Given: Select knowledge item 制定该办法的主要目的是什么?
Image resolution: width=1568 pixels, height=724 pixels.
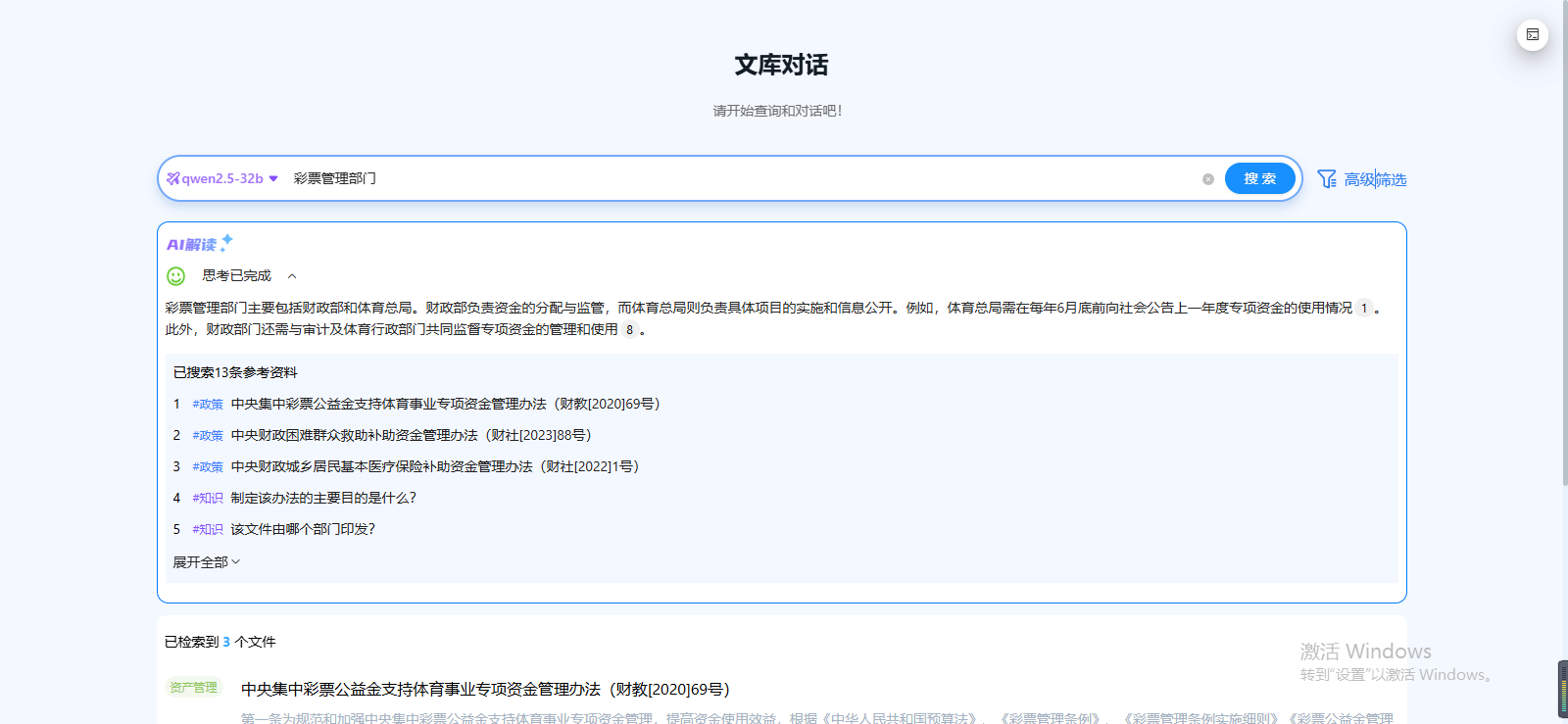Looking at the screenshot, I should [323, 498].
